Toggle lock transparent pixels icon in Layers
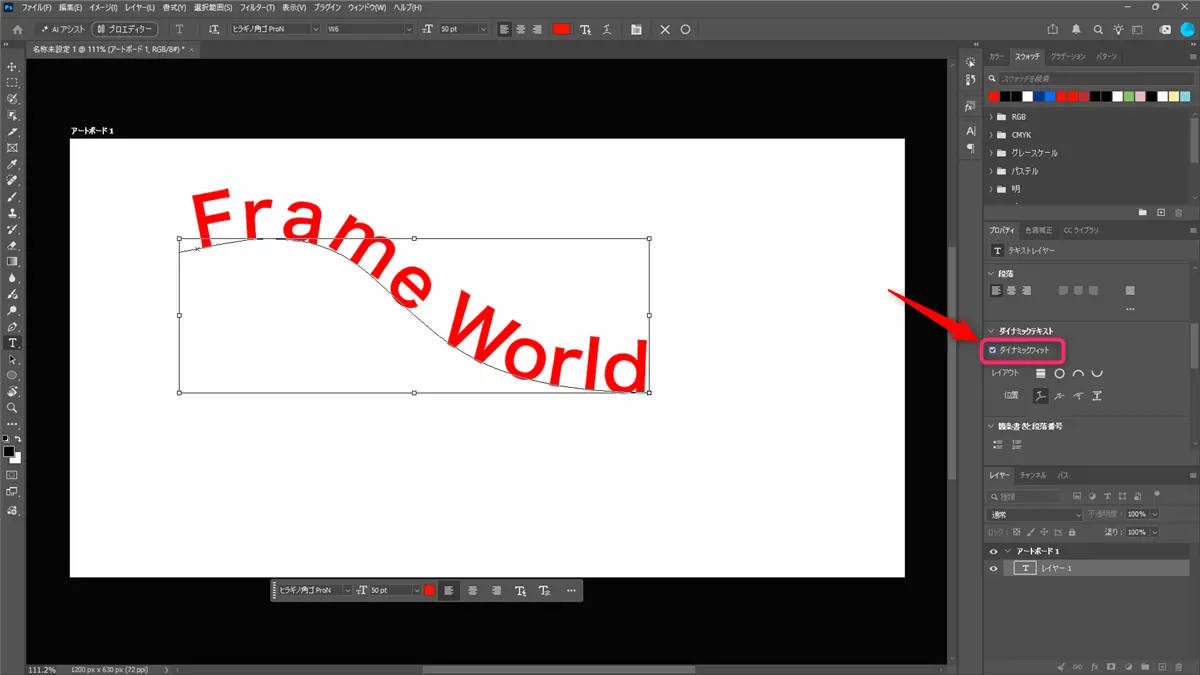 click(x=1017, y=532)
